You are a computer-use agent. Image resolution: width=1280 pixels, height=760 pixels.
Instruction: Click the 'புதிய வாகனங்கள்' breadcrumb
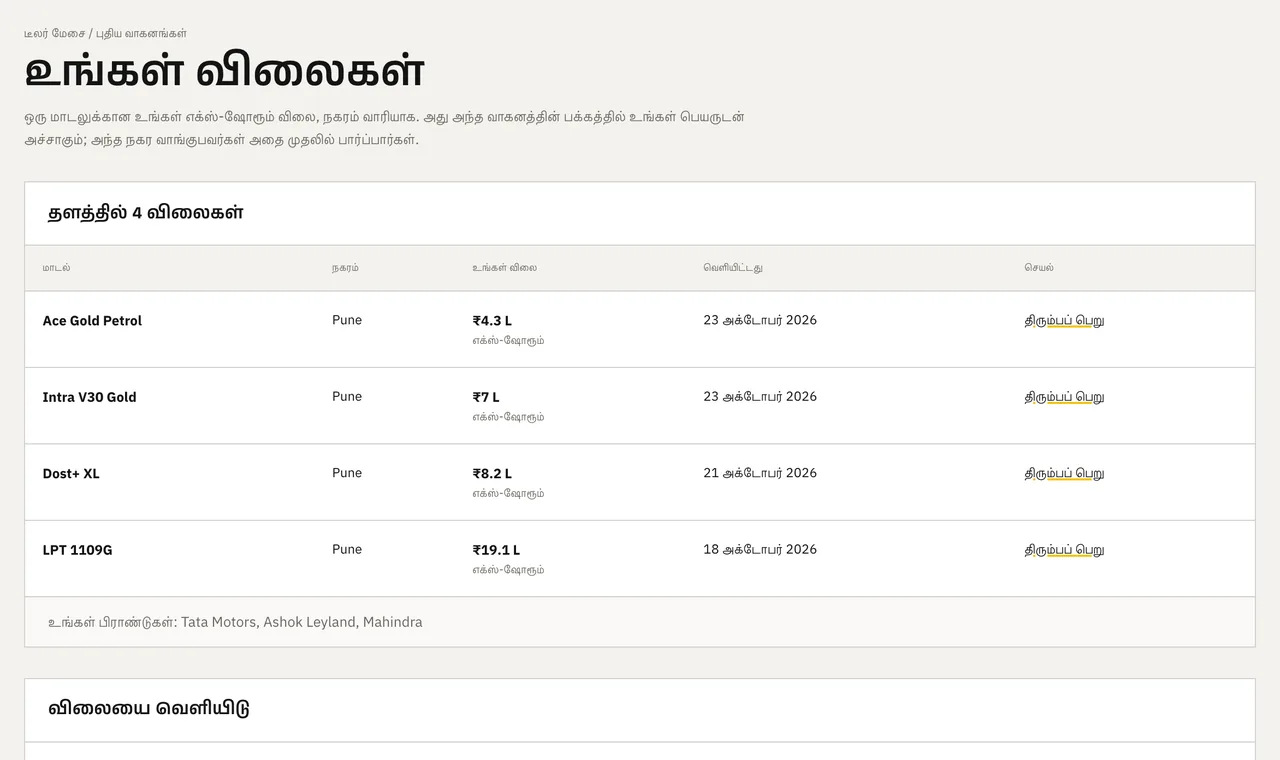coord(141,33)
